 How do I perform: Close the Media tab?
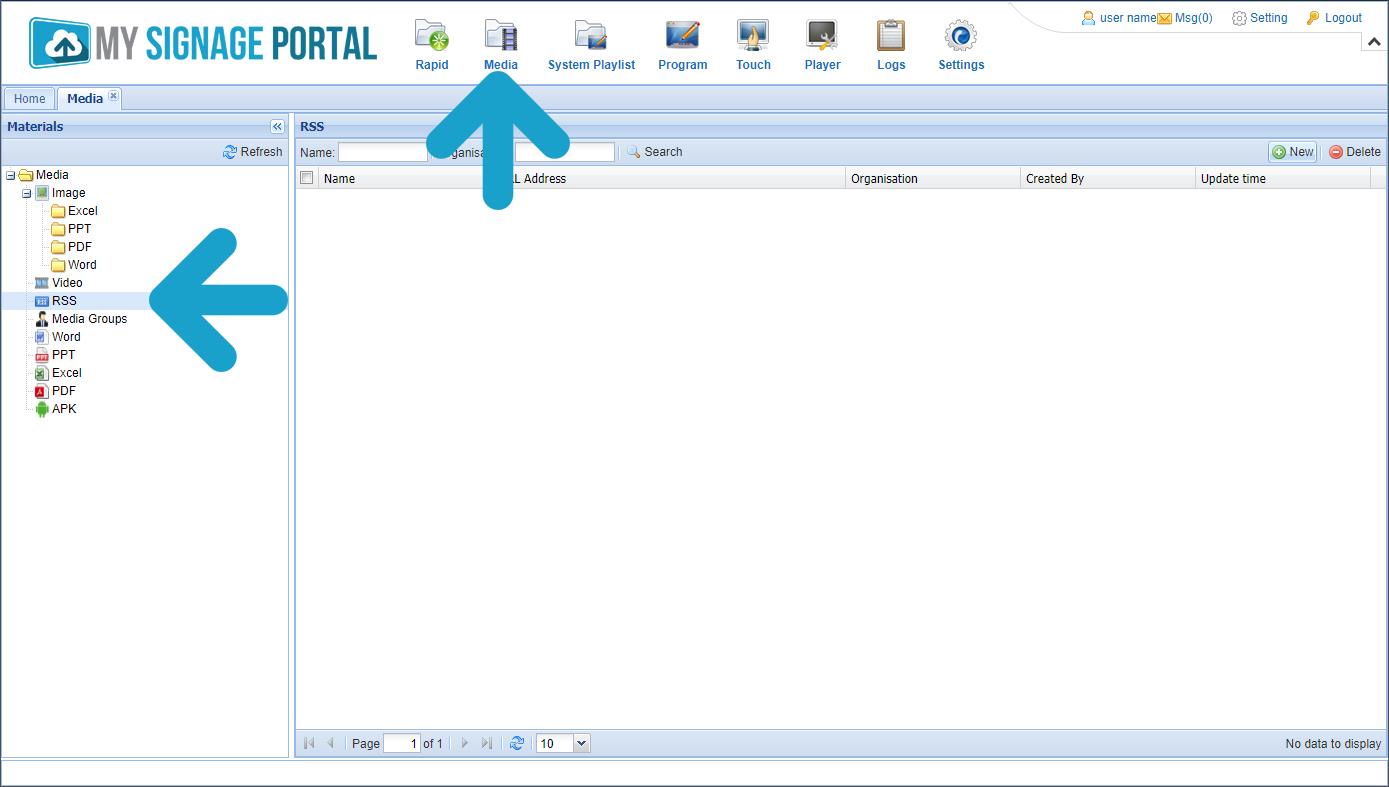click(x=113, y=96)
